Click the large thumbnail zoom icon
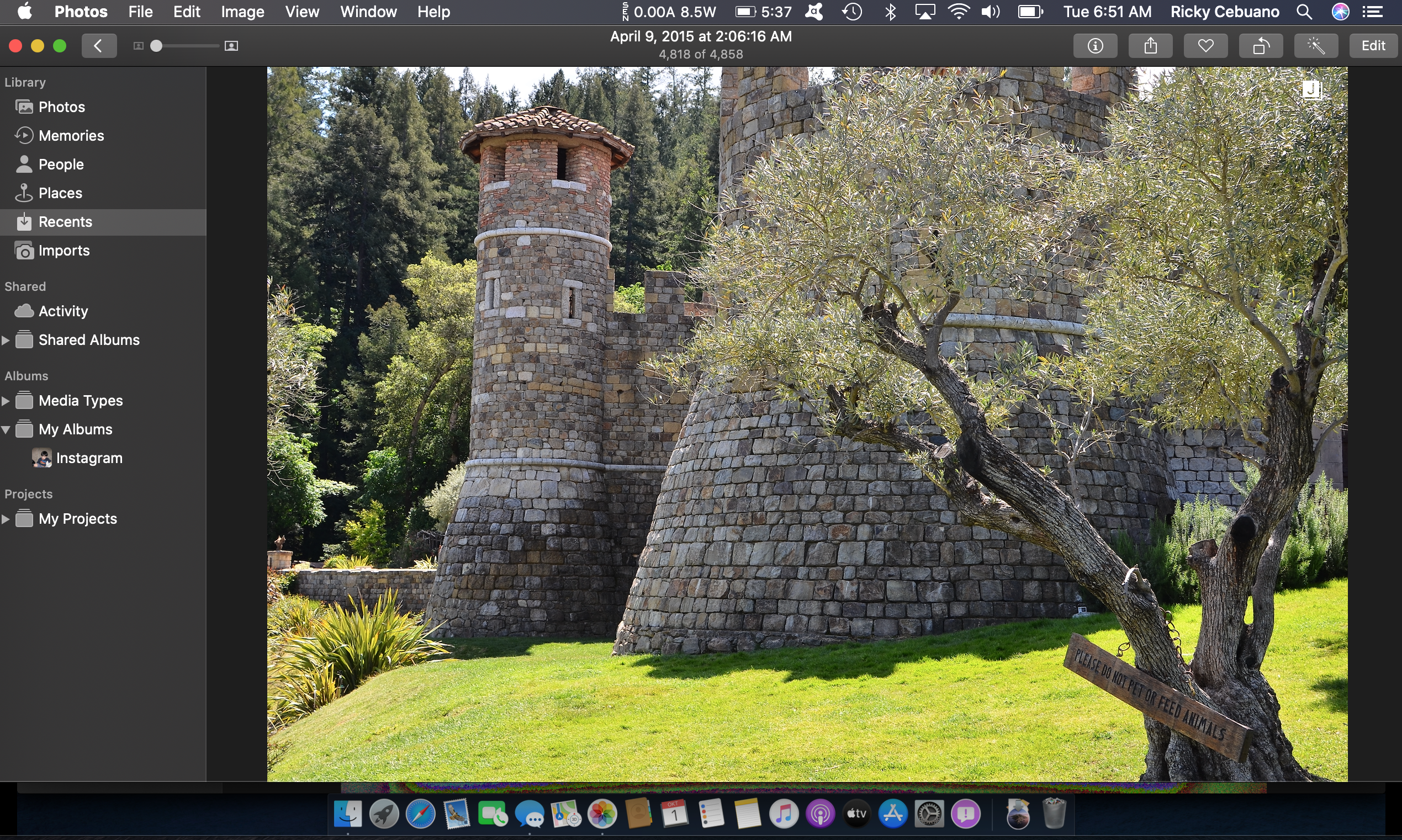 (231, 46)
